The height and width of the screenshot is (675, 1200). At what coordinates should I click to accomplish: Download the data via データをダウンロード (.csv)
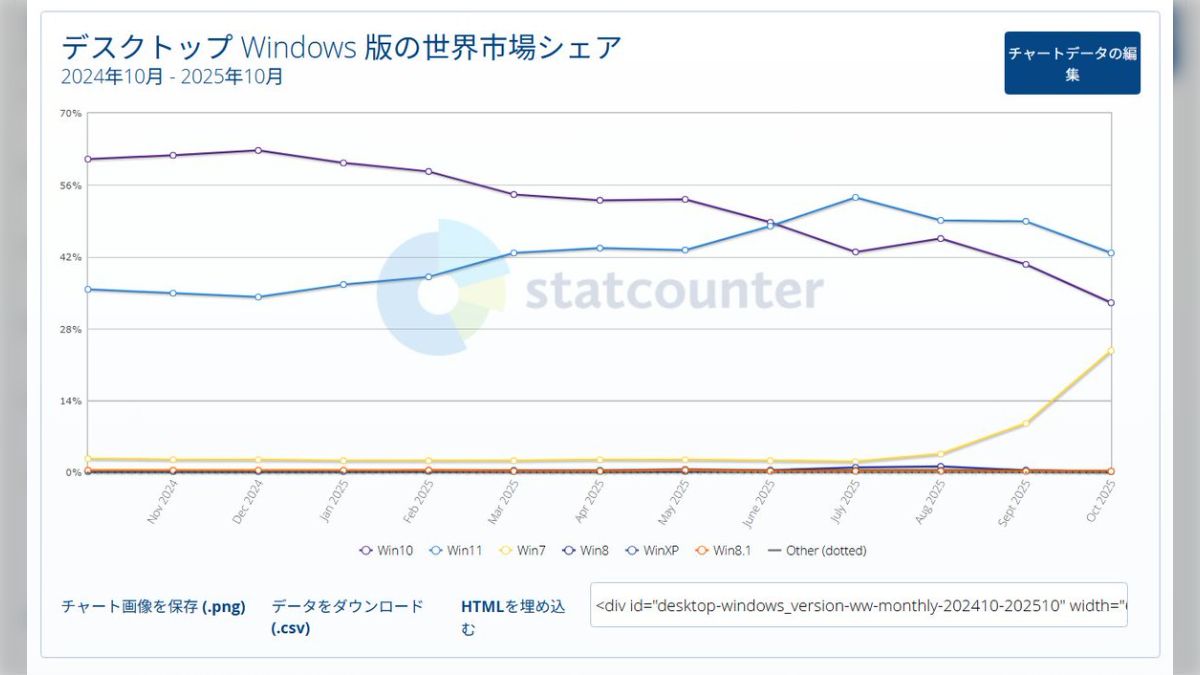[x=347, y=616]
